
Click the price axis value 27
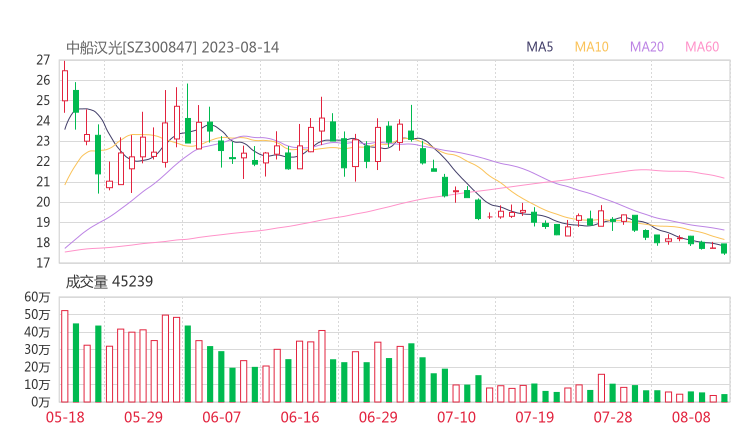(x=43, y=60)
